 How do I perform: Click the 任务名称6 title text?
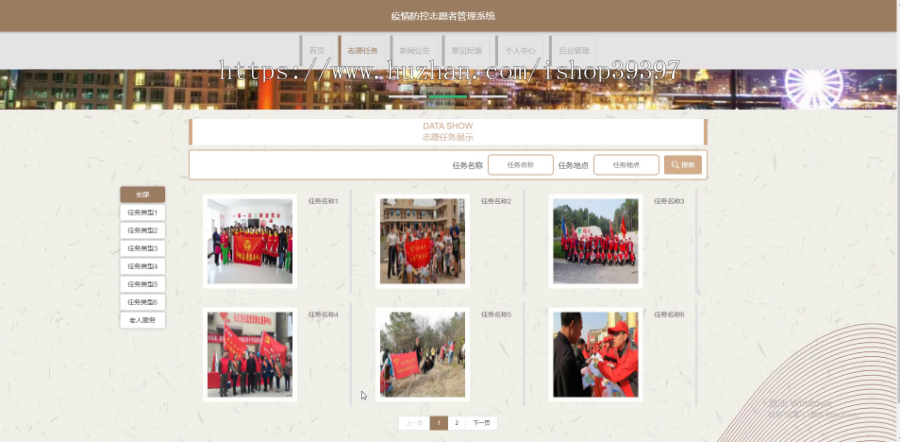point(669,315)
